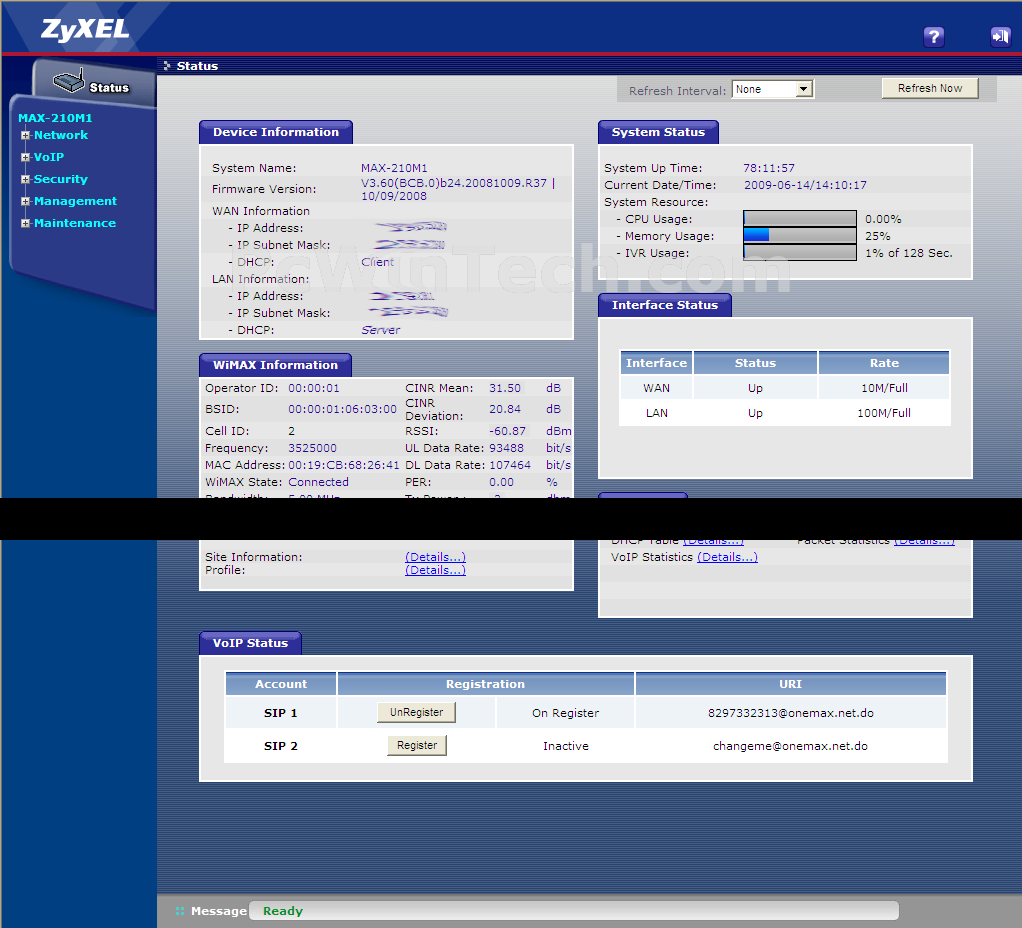Expand the Network tree node
The image size is (1022, 928).
(25, 136)
